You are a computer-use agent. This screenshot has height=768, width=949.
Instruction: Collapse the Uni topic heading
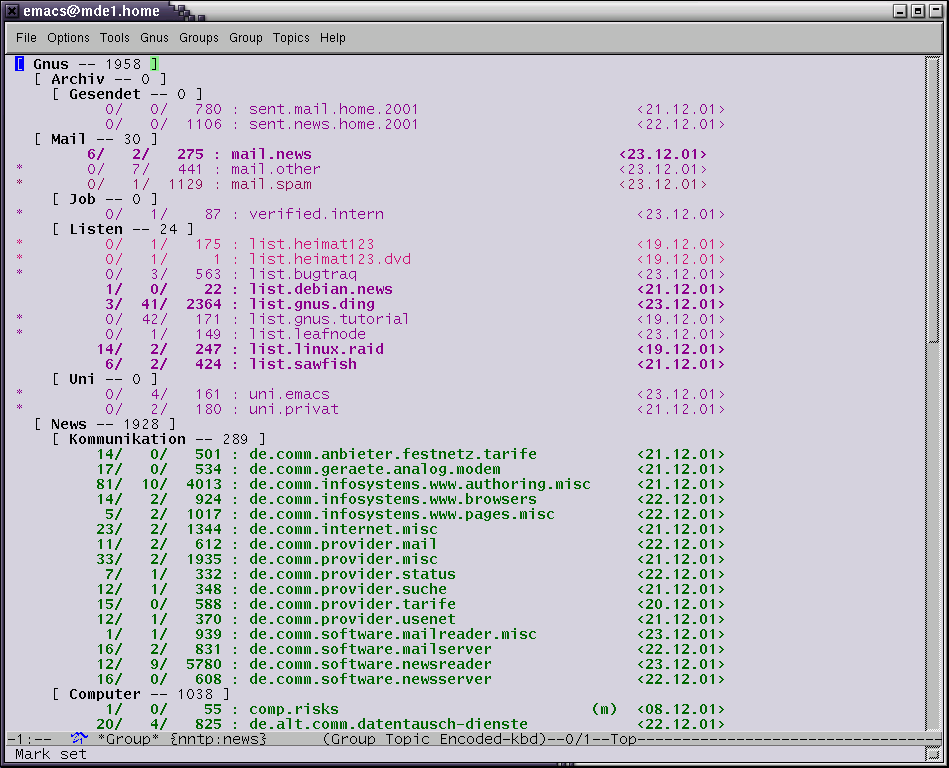pos(105,379)
